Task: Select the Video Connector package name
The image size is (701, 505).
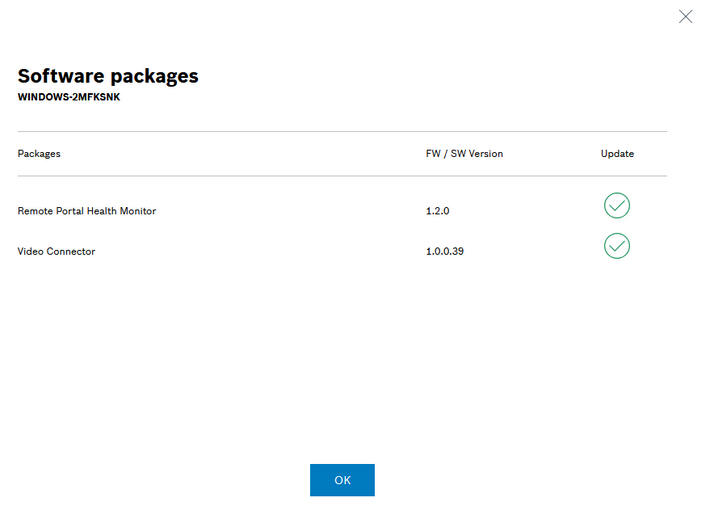Action: [57, 251]
